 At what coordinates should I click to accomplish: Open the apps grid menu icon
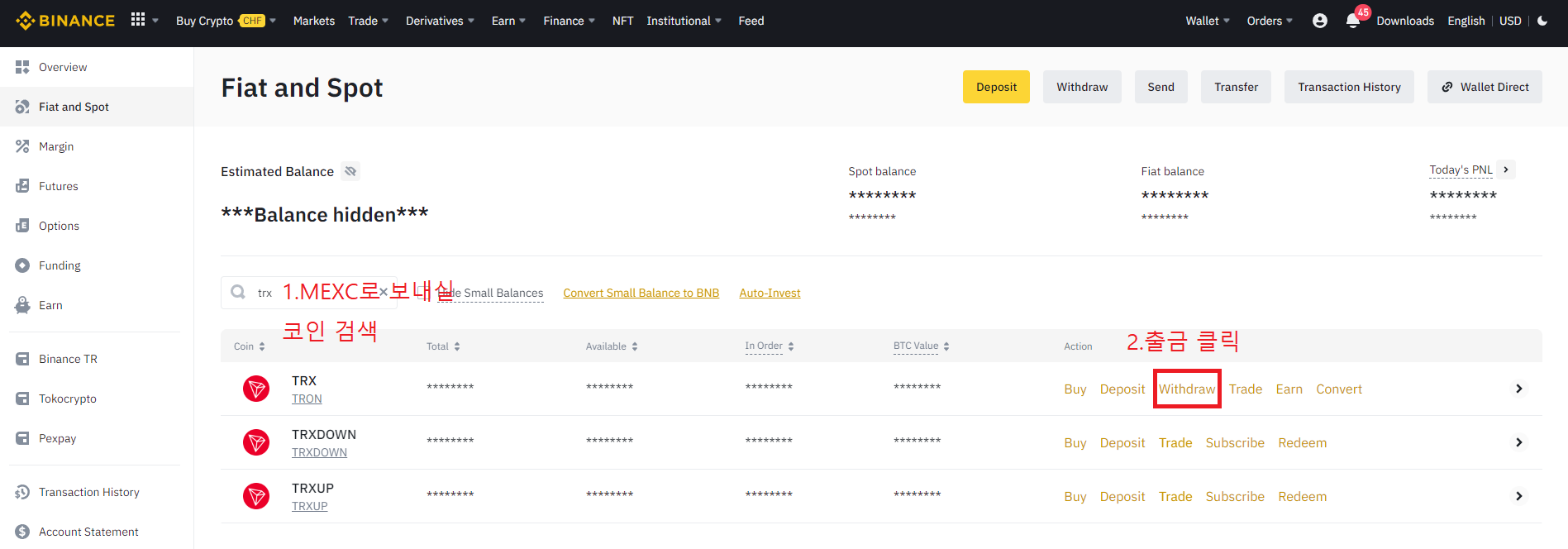point(138,20)
